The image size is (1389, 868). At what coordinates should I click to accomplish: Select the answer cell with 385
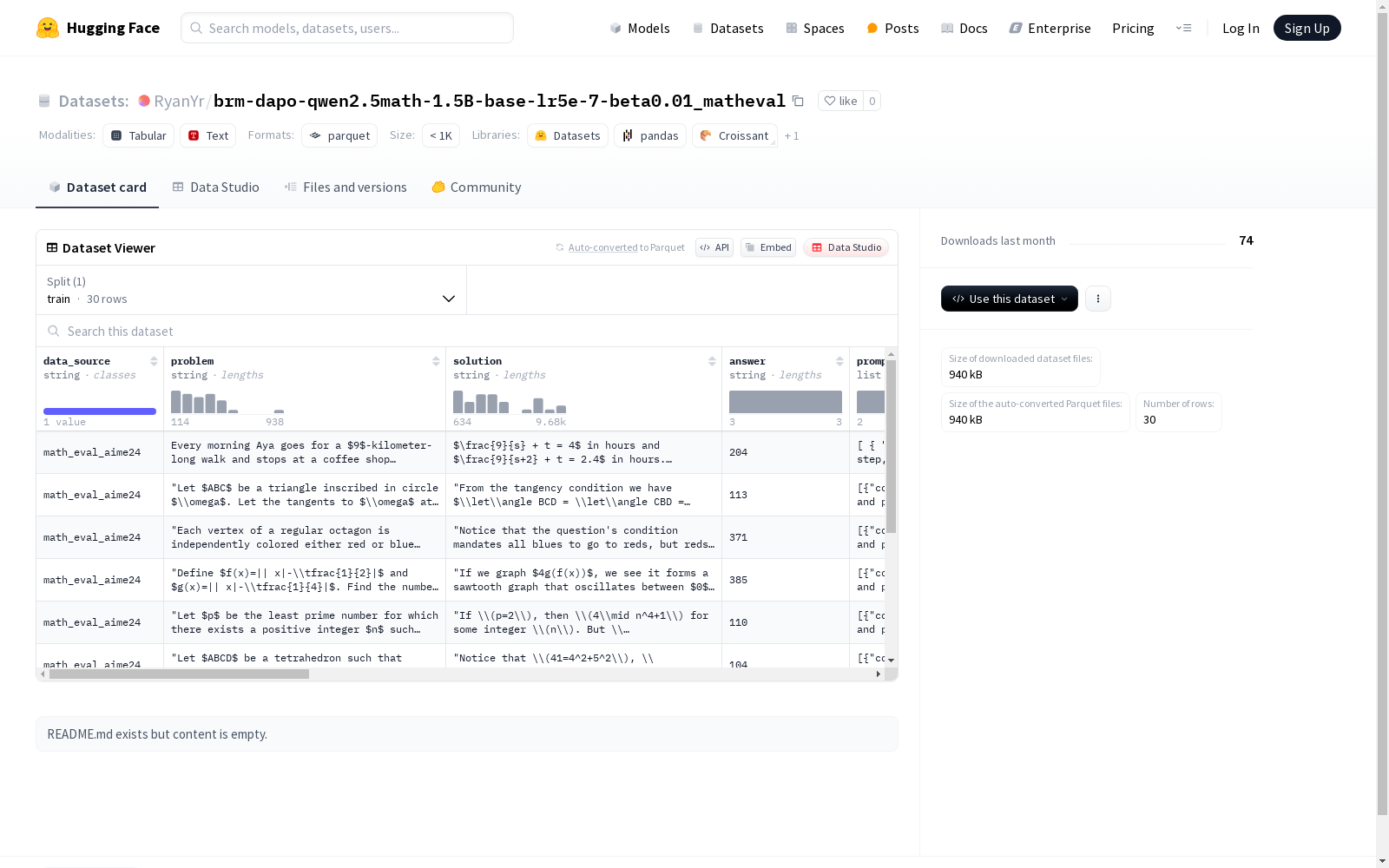(786, 580)
